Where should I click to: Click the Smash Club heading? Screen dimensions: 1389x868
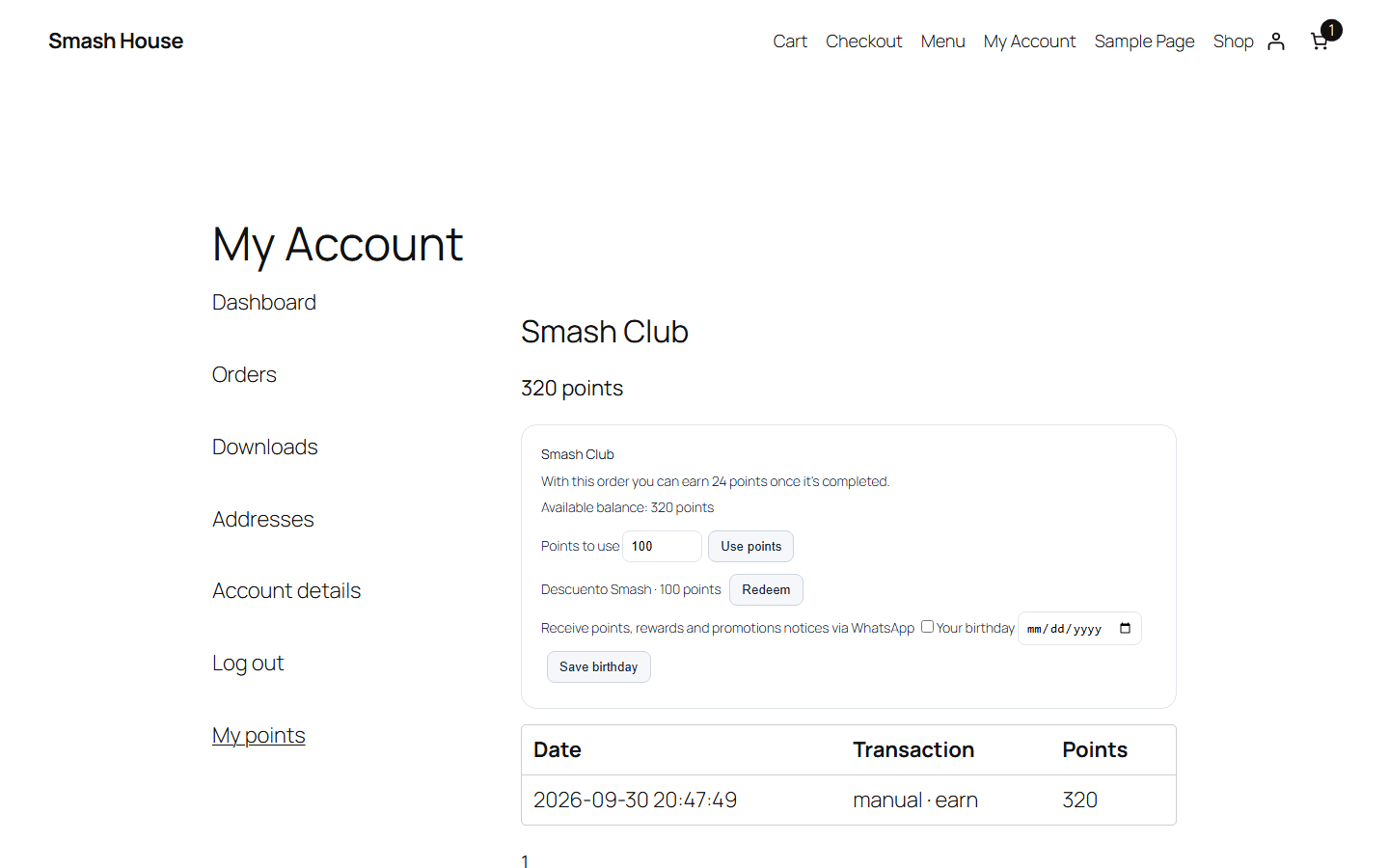(605, 332)
